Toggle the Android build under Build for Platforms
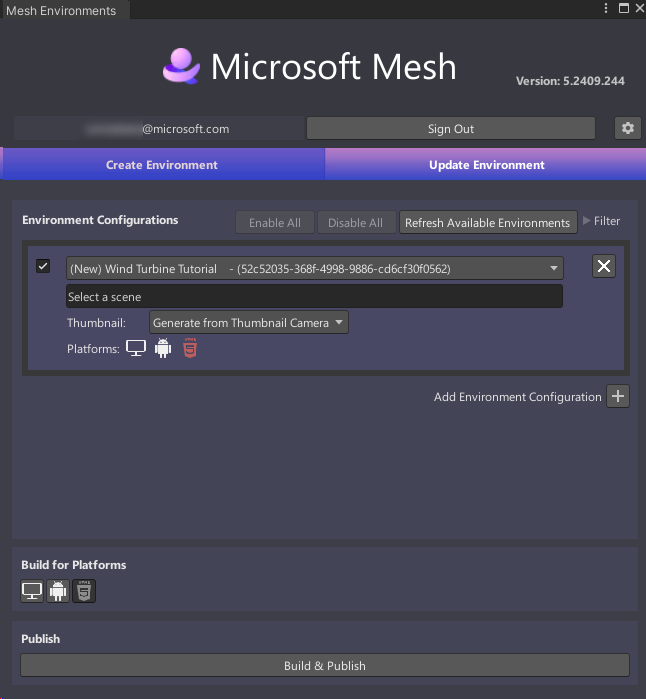 [x=58, y=591]
